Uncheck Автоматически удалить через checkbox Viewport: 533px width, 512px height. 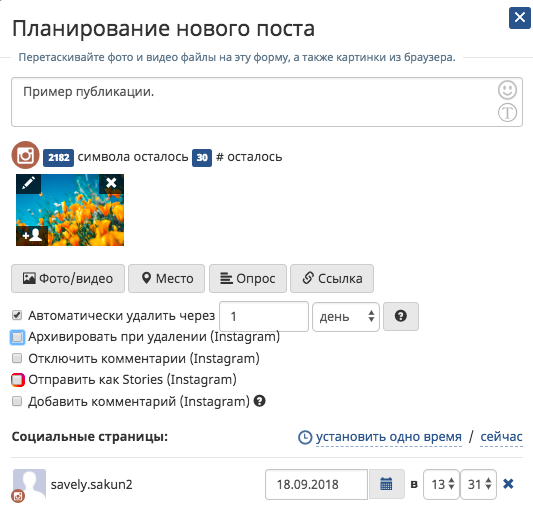pos(17,315)
